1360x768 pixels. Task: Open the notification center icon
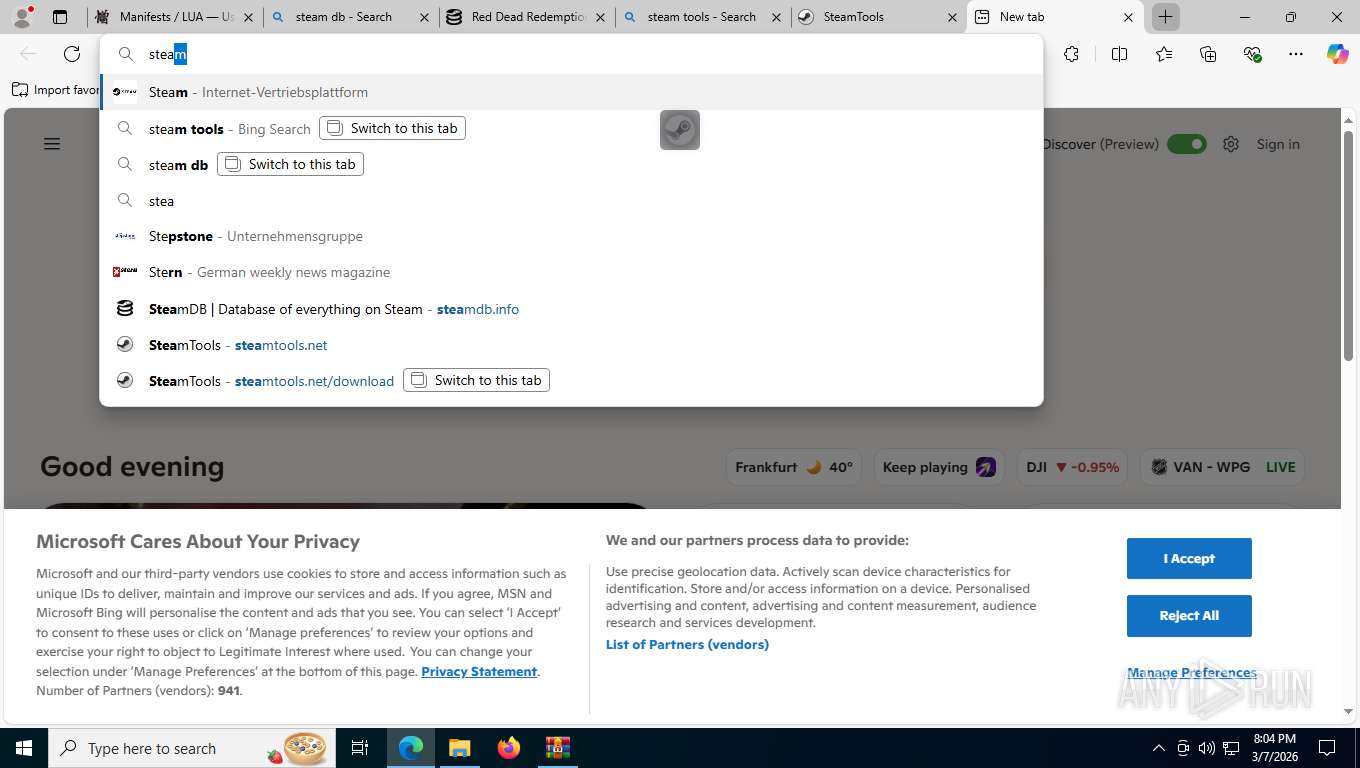(x=1327, y=748)
